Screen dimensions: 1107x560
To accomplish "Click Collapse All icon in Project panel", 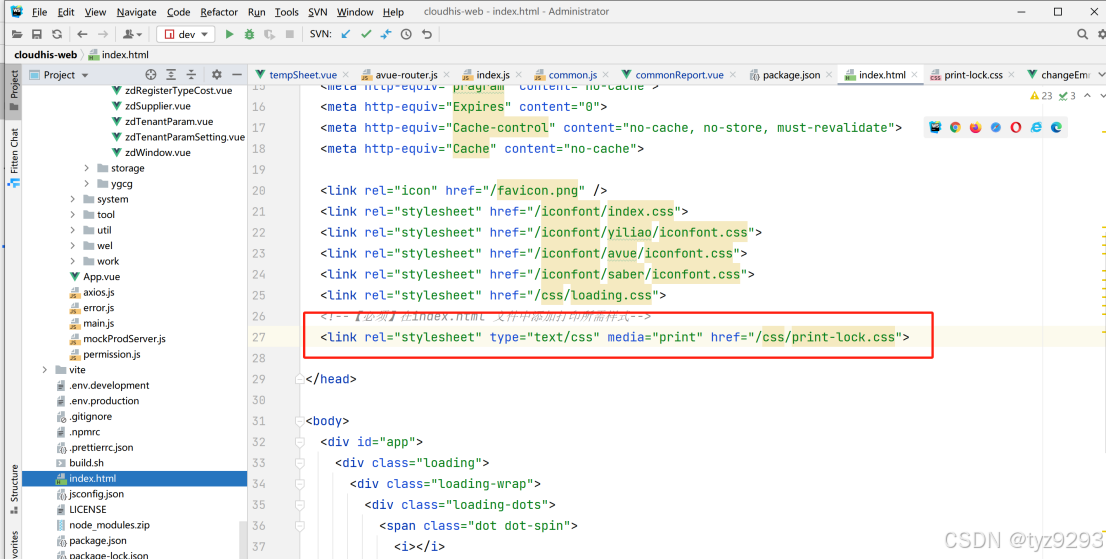I will 191,74.
